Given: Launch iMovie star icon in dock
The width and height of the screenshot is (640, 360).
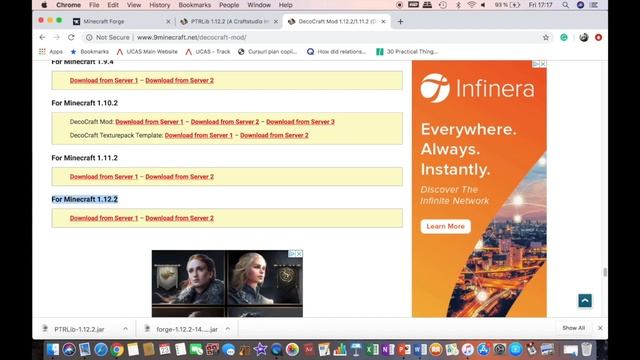Looking at the screenshot, I should [260, 349].
